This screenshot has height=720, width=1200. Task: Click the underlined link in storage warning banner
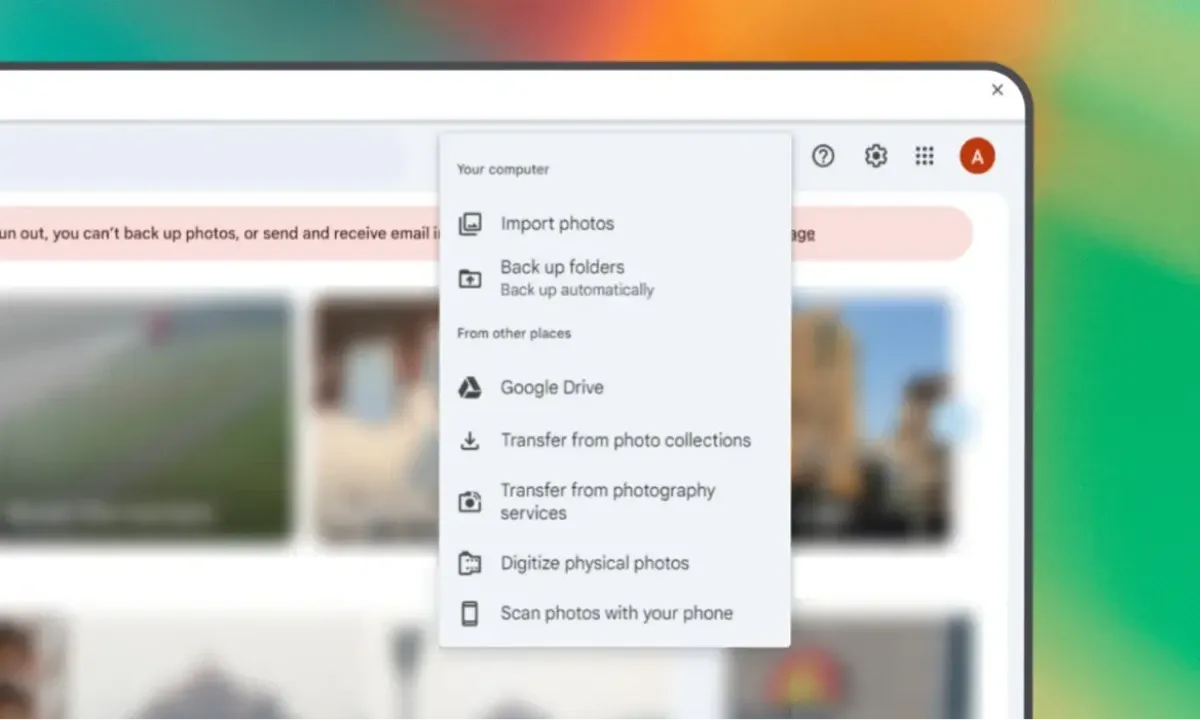(803, 234)
